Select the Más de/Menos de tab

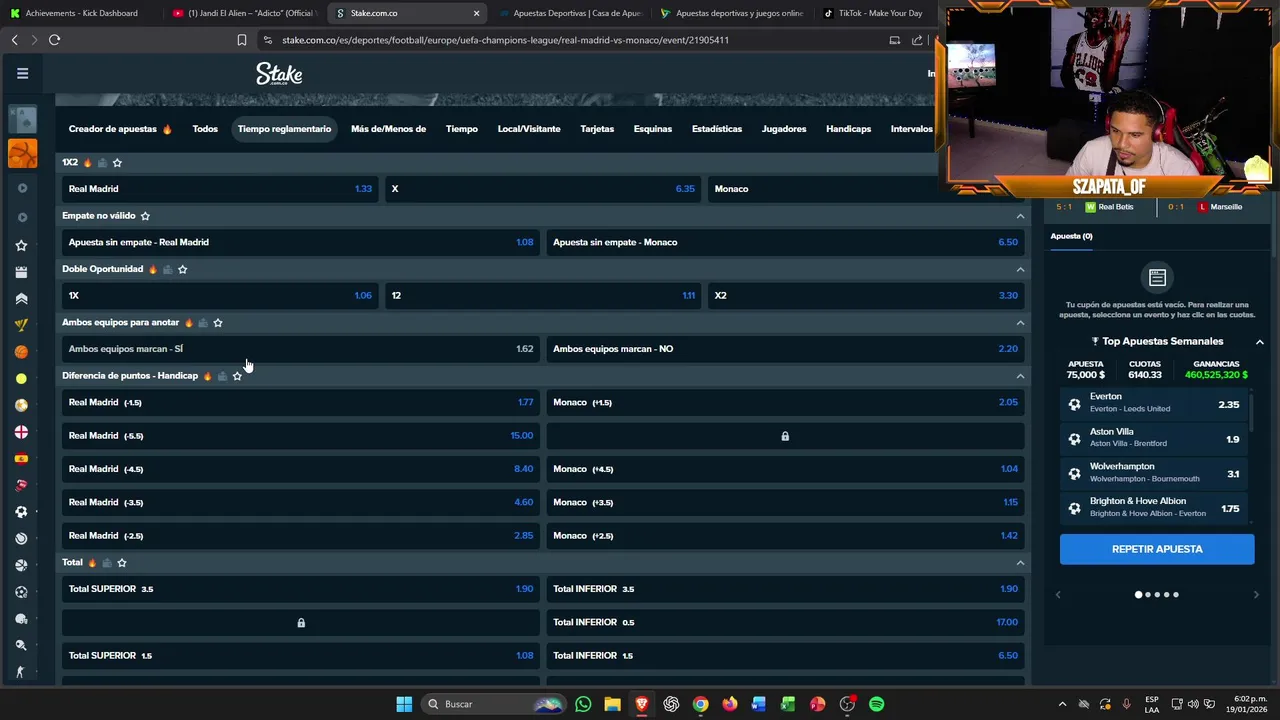coord(388,129)
